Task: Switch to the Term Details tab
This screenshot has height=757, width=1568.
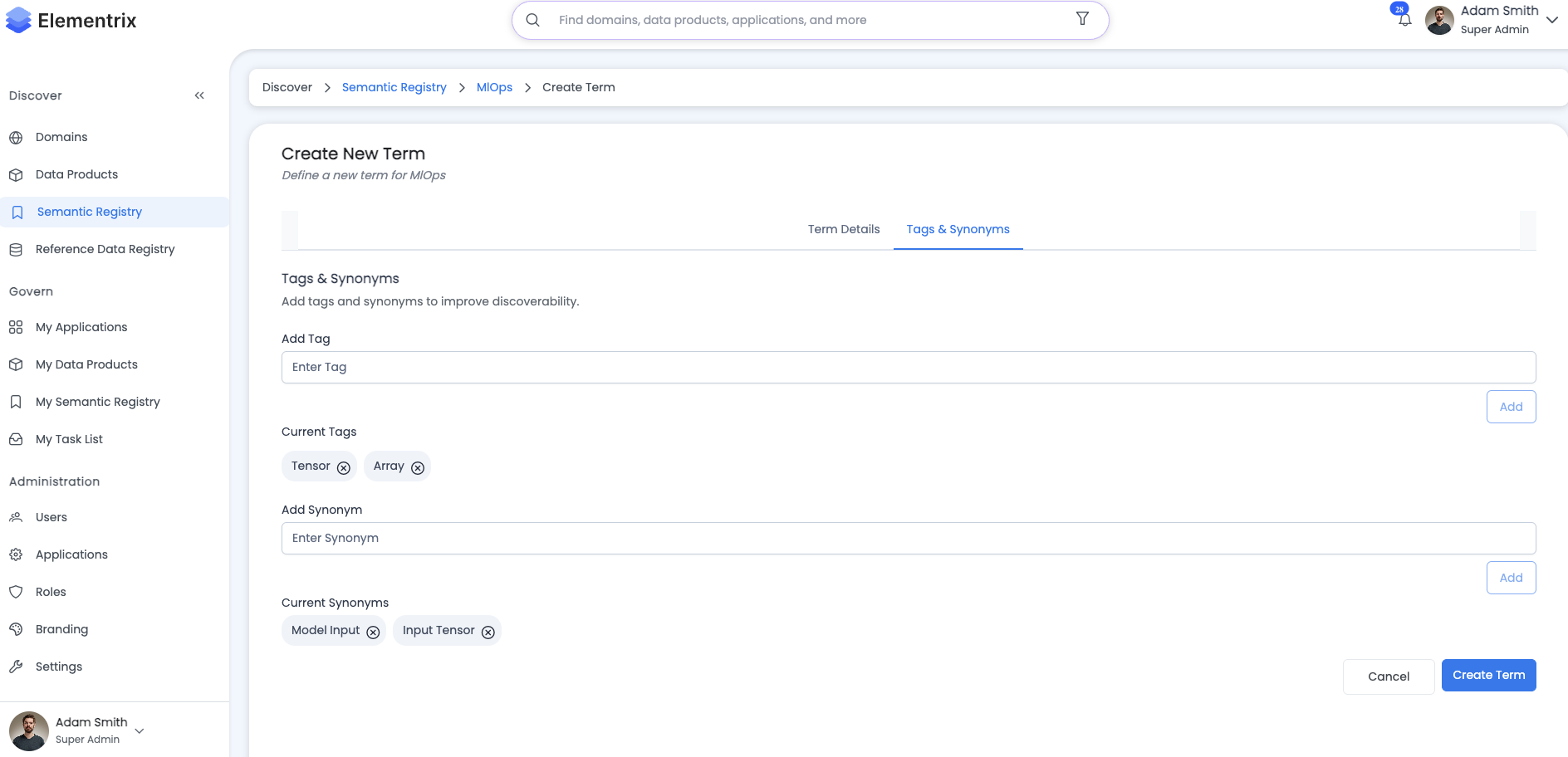Action: [844, 229]
